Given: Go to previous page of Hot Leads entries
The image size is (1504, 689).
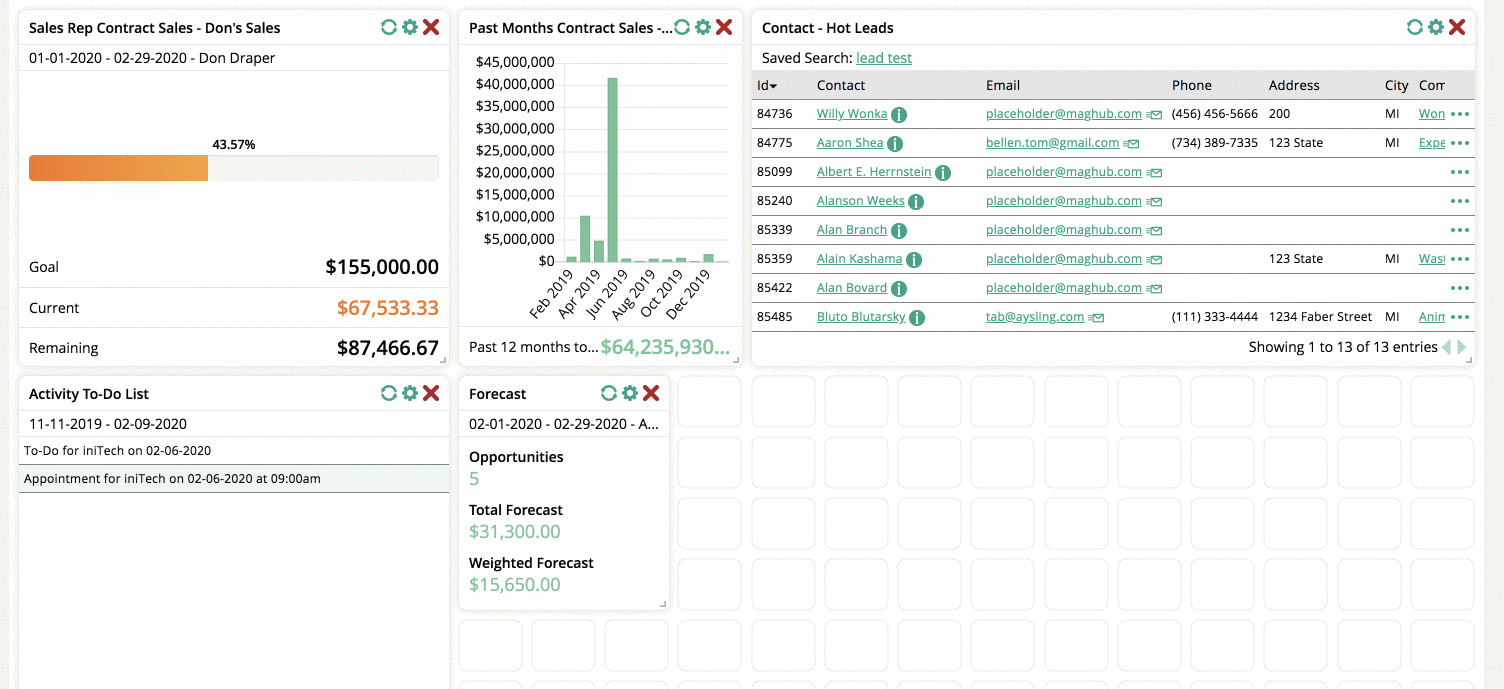Looking at the screenshot, I should tap(1446, 347).
